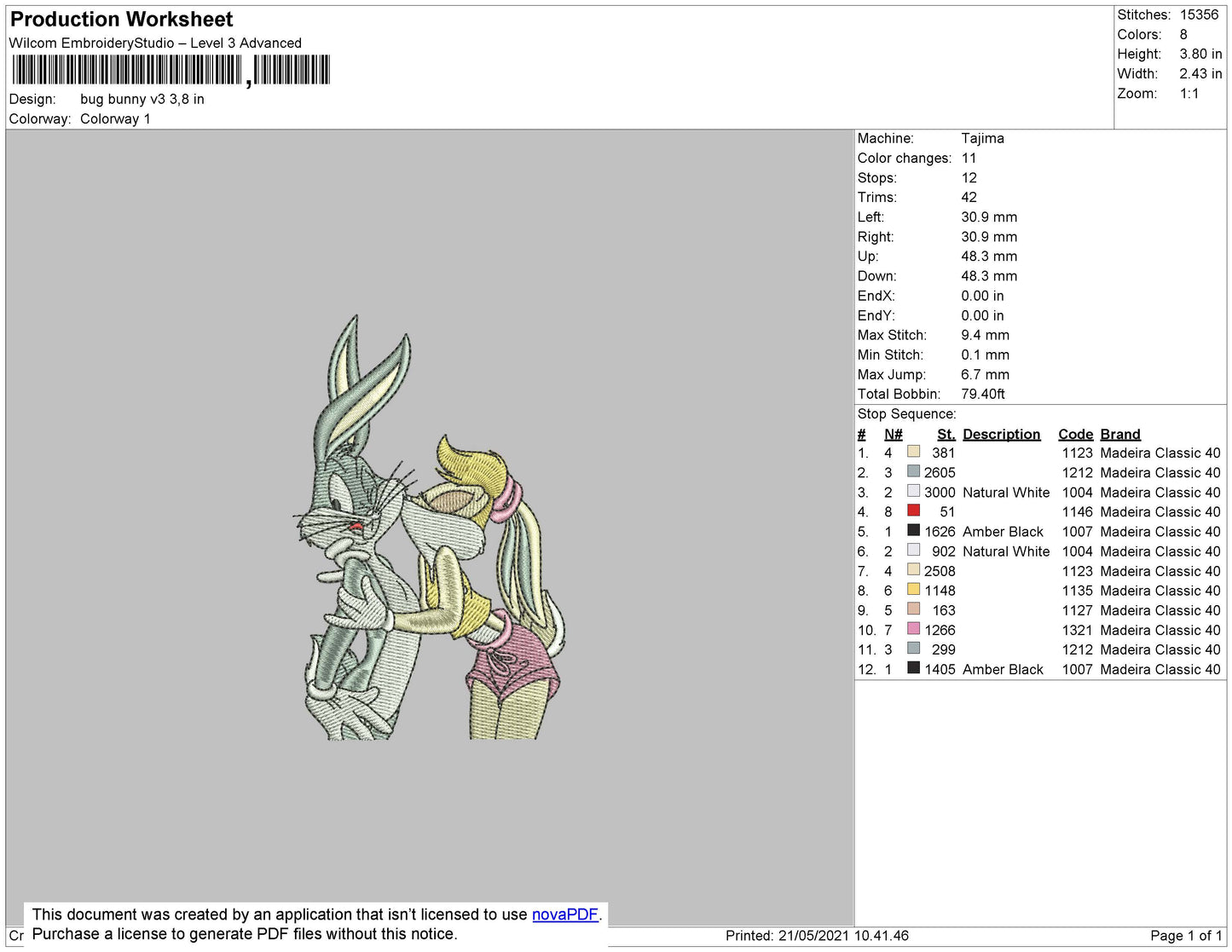Click the 'Production Worksheet' title

pos(121,19)
